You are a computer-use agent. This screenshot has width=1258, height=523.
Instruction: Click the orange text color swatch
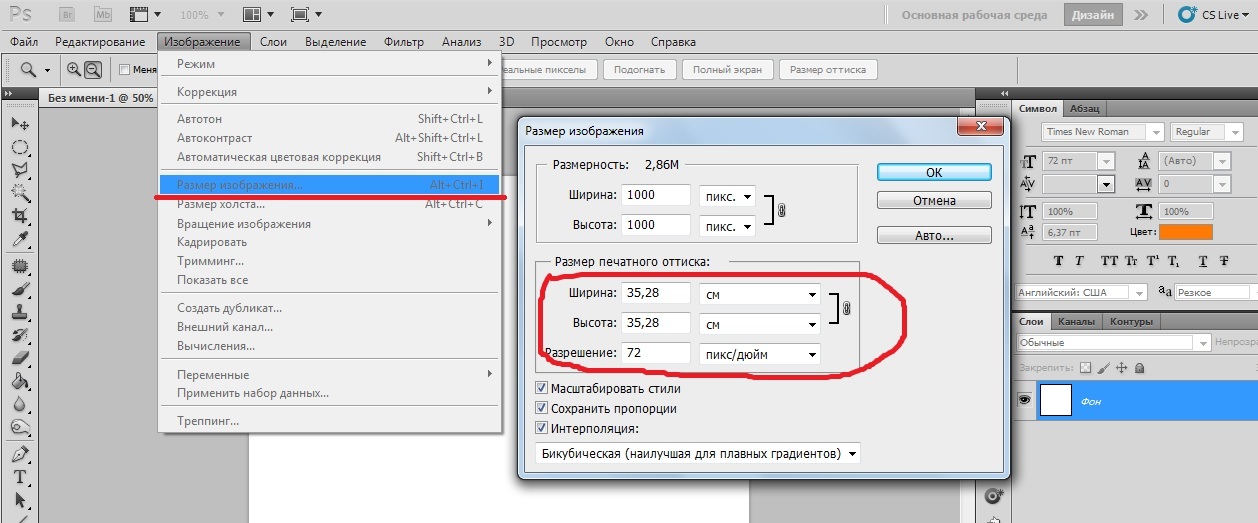1185,232
